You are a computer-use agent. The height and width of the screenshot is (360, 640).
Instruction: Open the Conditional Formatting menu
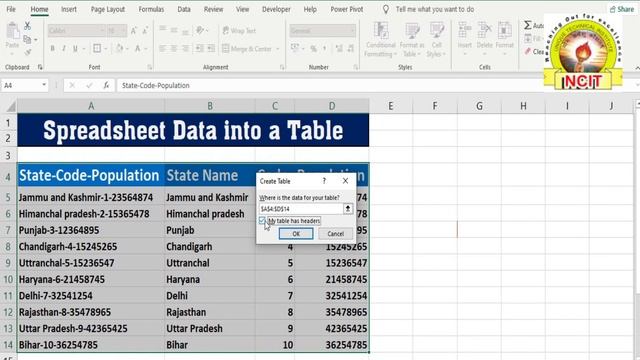click(x=381, y=40)
